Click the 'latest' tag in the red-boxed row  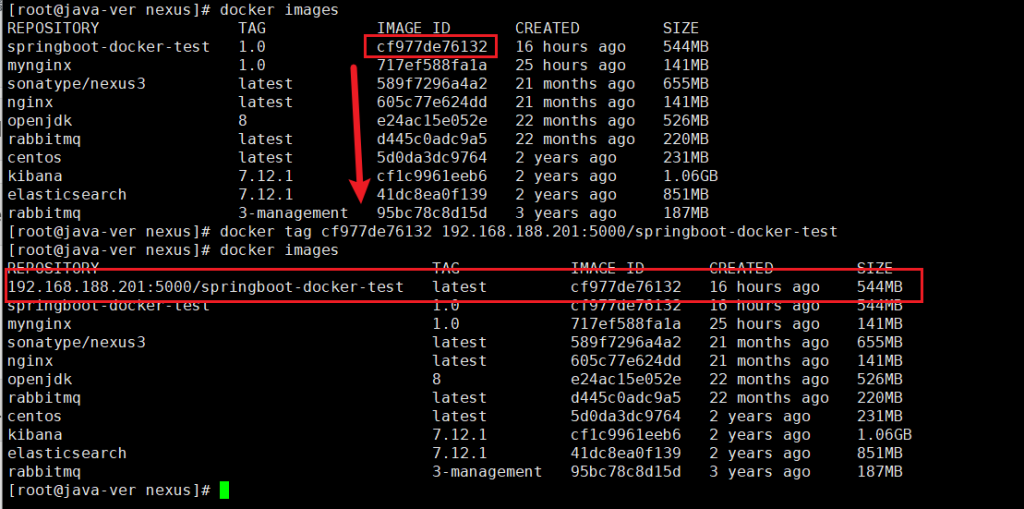pyautogui.click(x=459, y=287)
